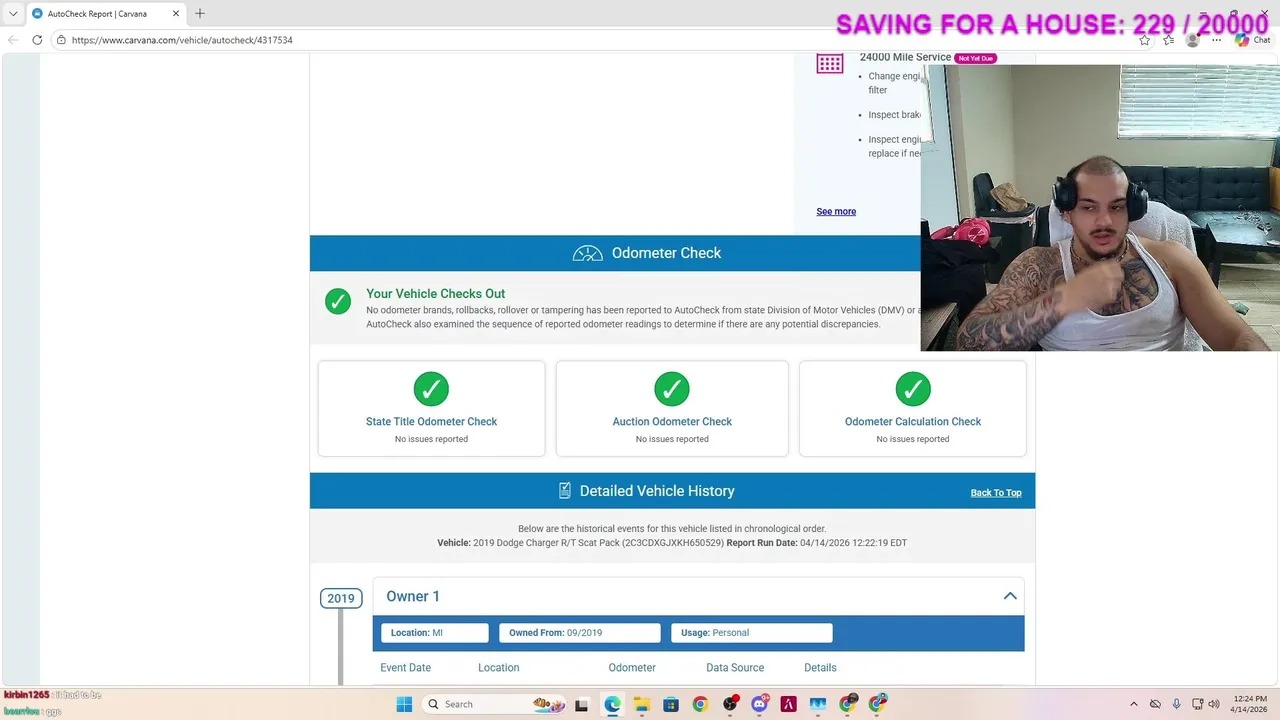Click State Title Odometer Check checkmark
The image size is (1280, 720).
(x=431, y=389)
